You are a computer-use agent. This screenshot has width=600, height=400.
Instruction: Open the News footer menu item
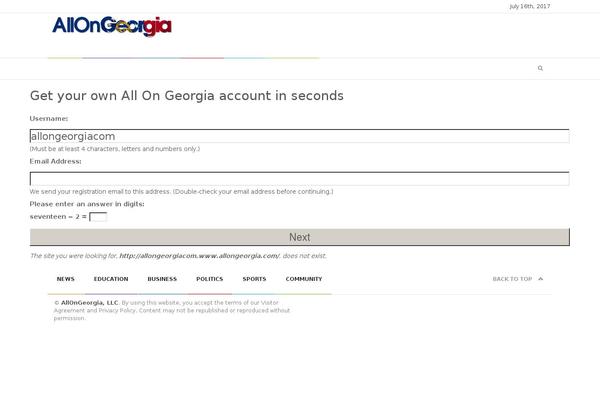pos(65,279)
